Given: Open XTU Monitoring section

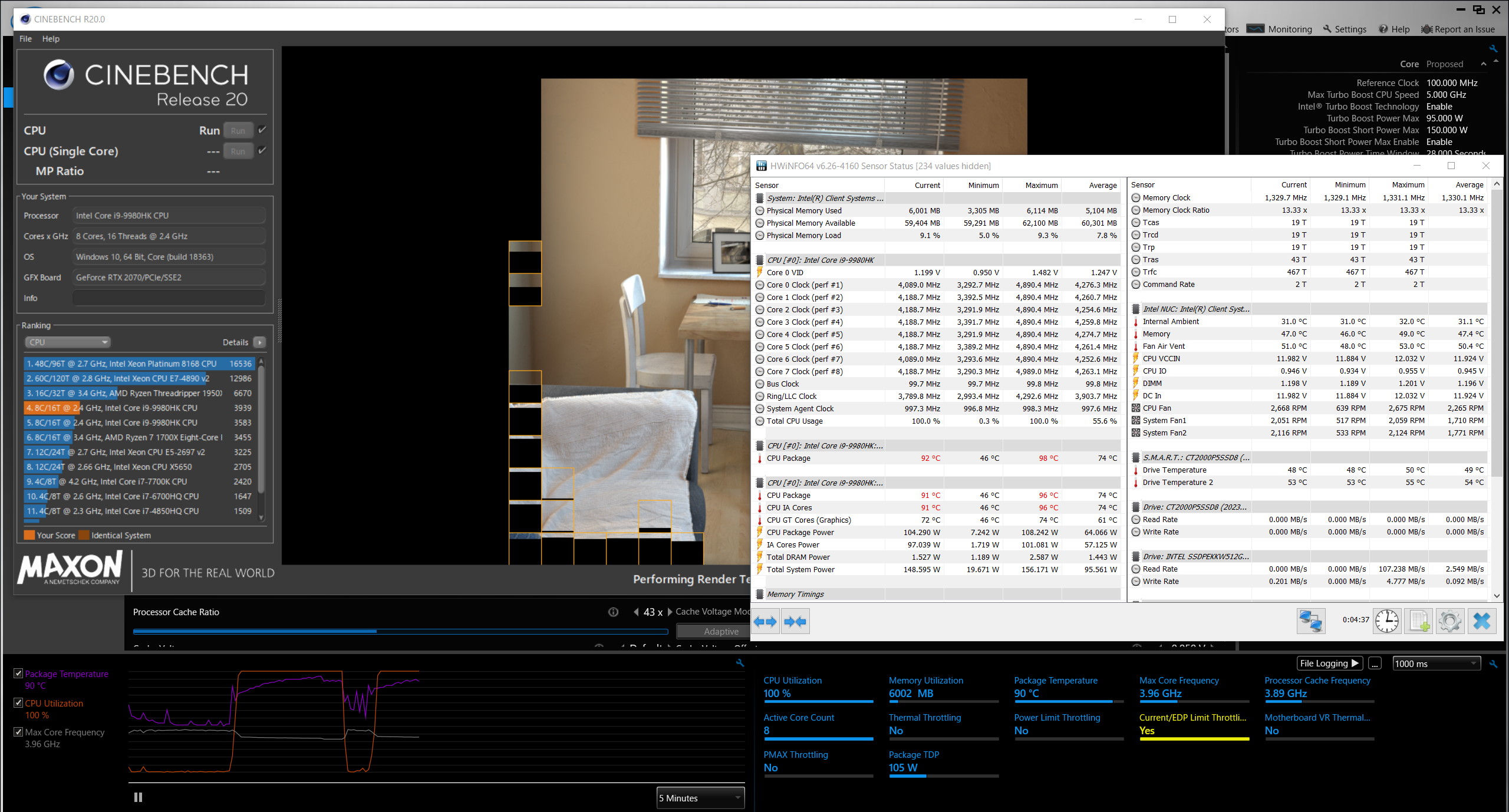Looking at the screenshot, I should tap(1256, 29).
